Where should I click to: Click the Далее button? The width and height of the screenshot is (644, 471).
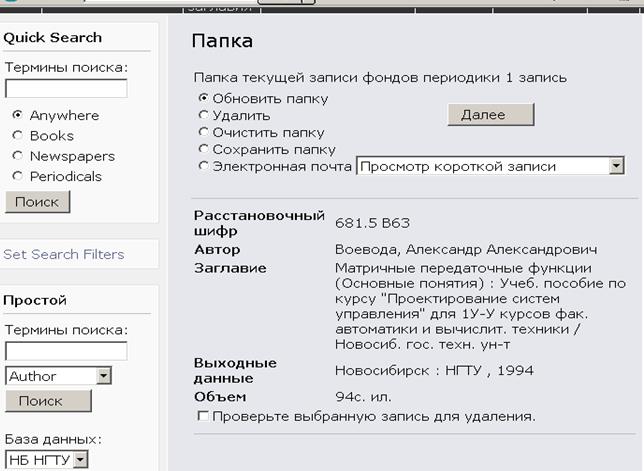click(490, 115)
